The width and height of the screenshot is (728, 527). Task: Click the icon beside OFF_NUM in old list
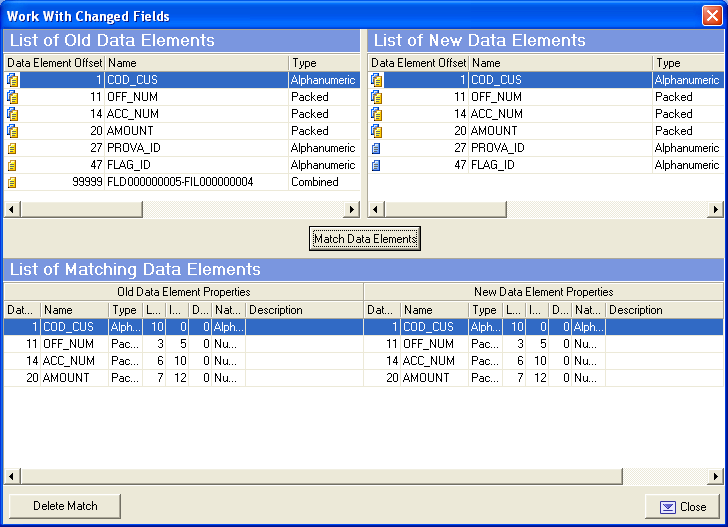click(x=12, y=97)
